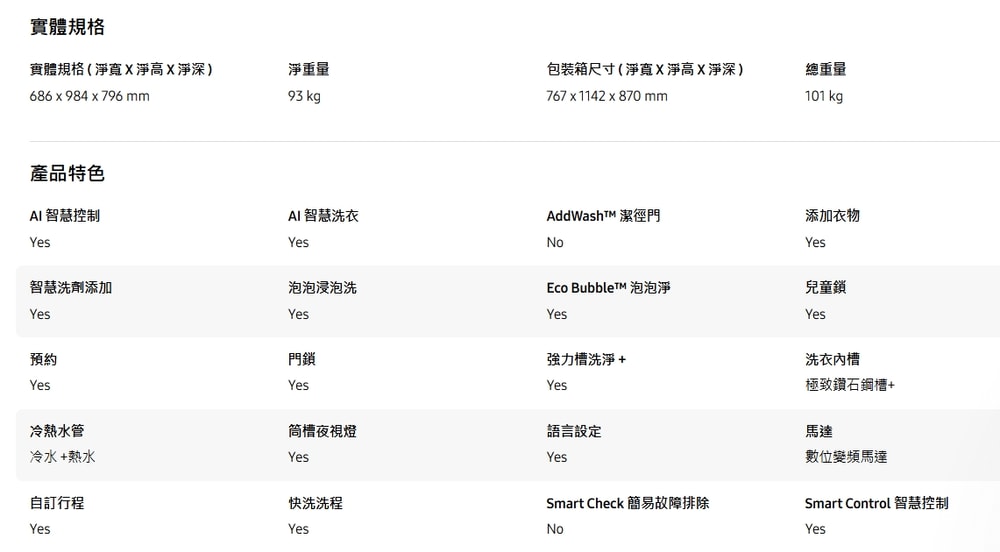The width and height of the screenshot is (1000, 552).
Task: Select the 數位變頻馬達 motor value
Action: tap(846, 457)
